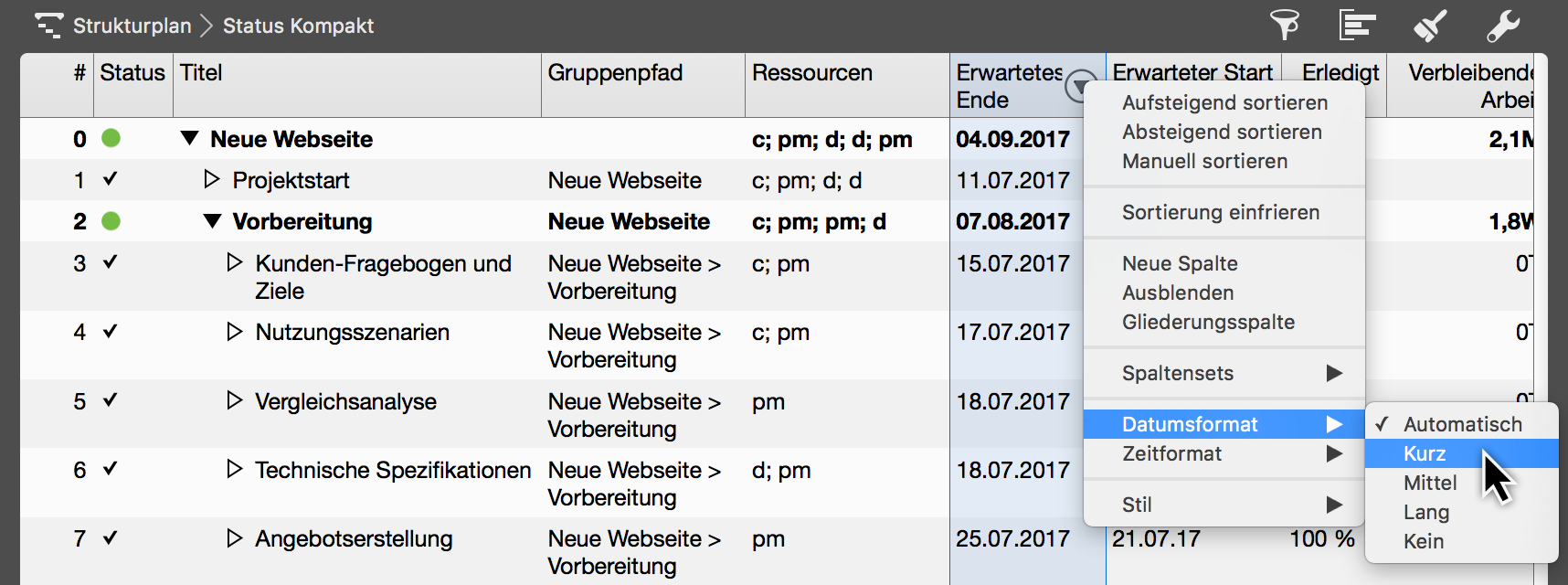The height and width of the screenshot is (585, 1568).
Task: Click the Strukturplan breadcrumb link
Action: tap(132, 26)
